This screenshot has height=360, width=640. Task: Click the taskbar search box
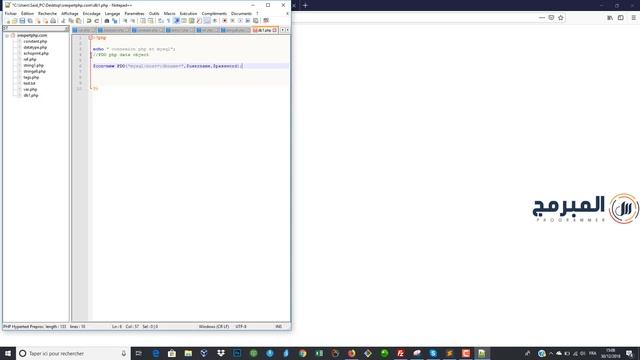[x=73, y=353]
